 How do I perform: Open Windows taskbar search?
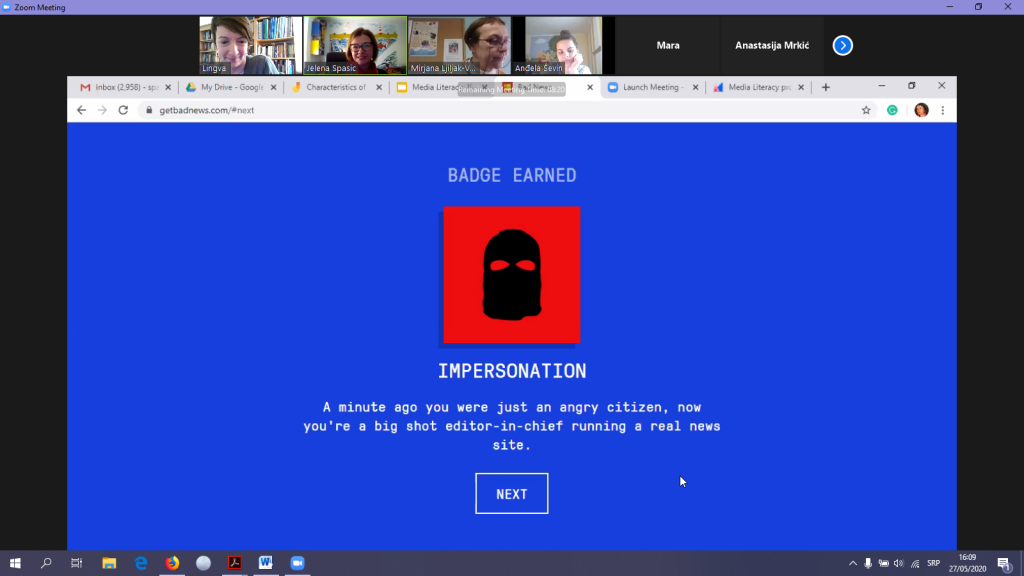tap(46, 563)
